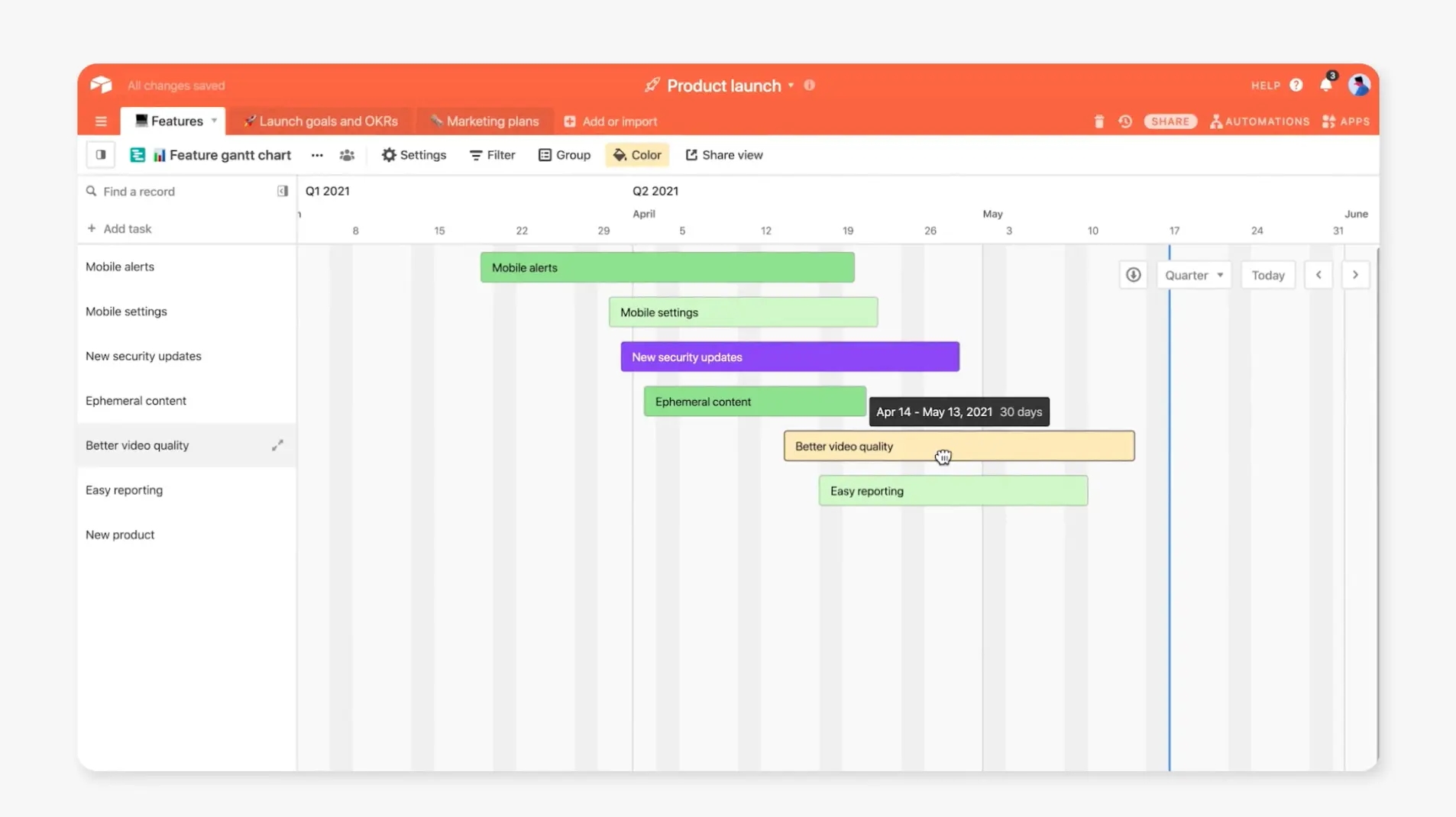Jump to Today on the timeline
Image resolution: width=1456 pixels, height=817 pixels.
(x=1267, y=274)
